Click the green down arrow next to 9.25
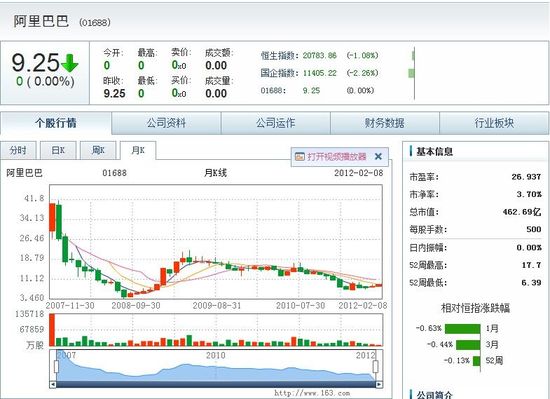This screenshot has height=399, width=550. [x=69, y=63]
